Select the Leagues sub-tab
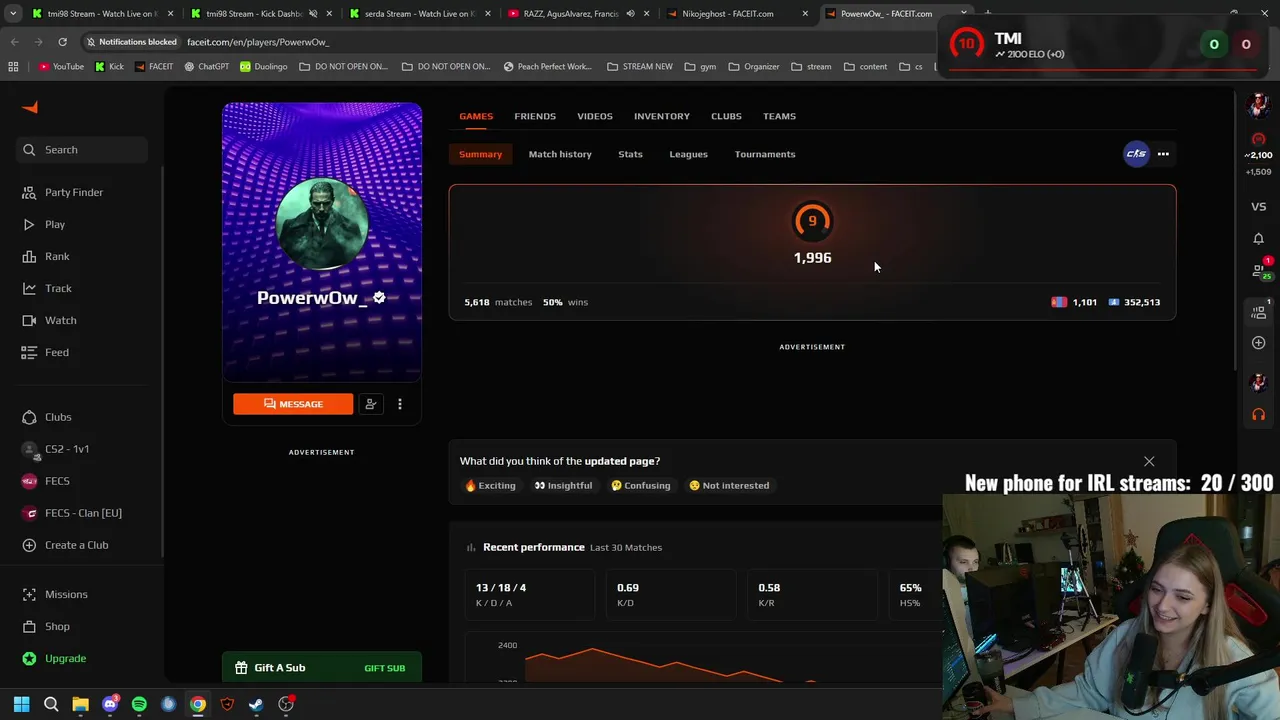Image resolution: width=1280 pixels, height=720 pixels. (688, 154)
